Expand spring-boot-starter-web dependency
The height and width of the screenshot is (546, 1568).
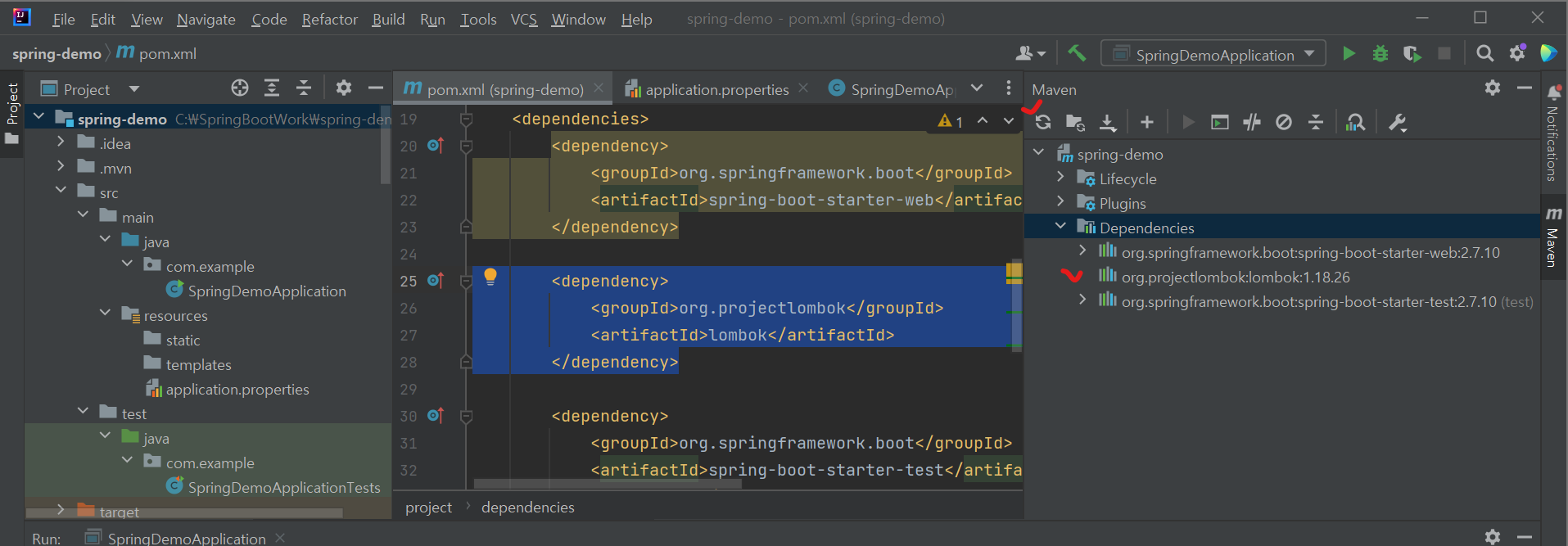point(1082,250)
